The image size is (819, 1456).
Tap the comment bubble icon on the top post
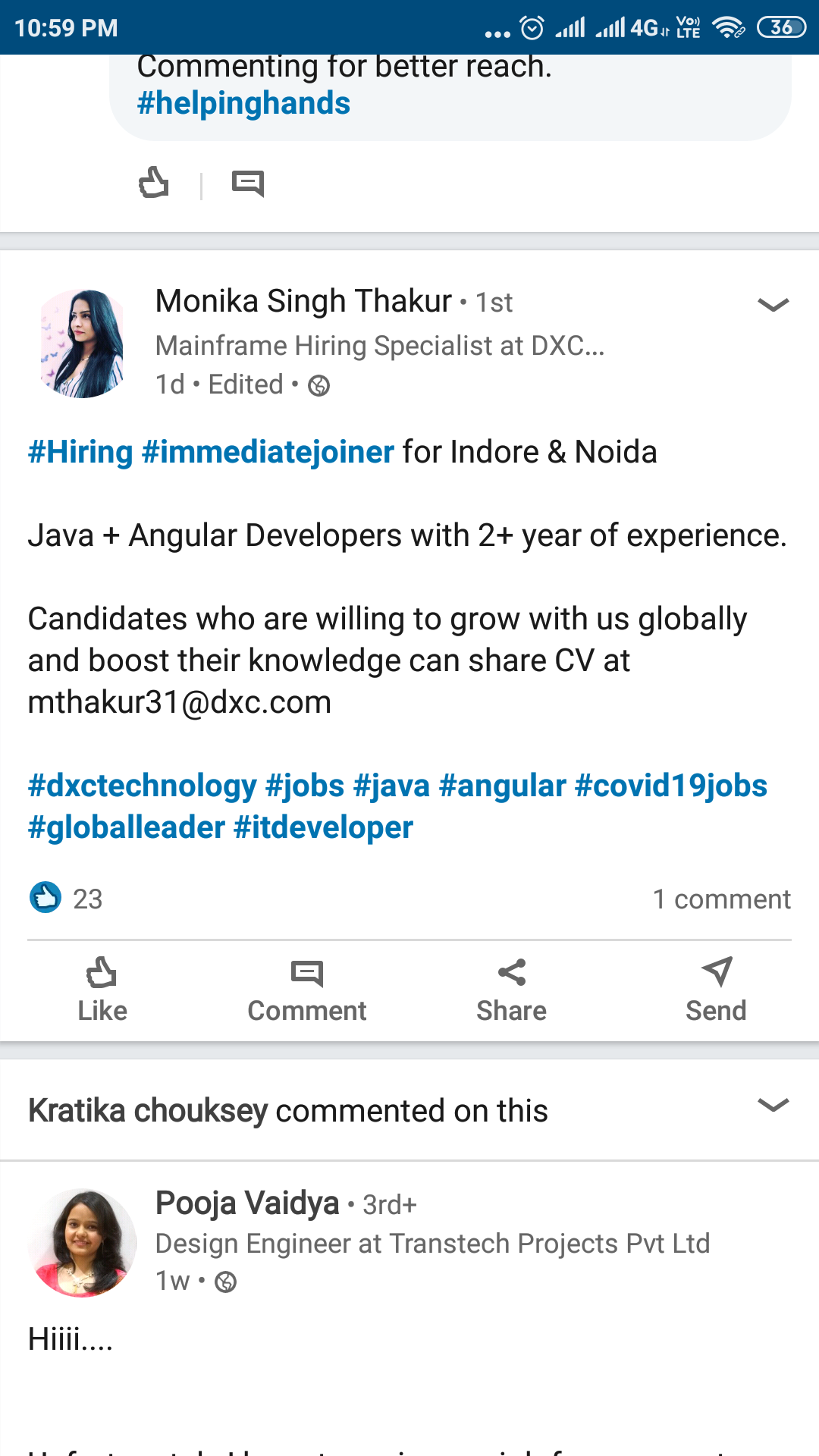[x=249, y=182]
